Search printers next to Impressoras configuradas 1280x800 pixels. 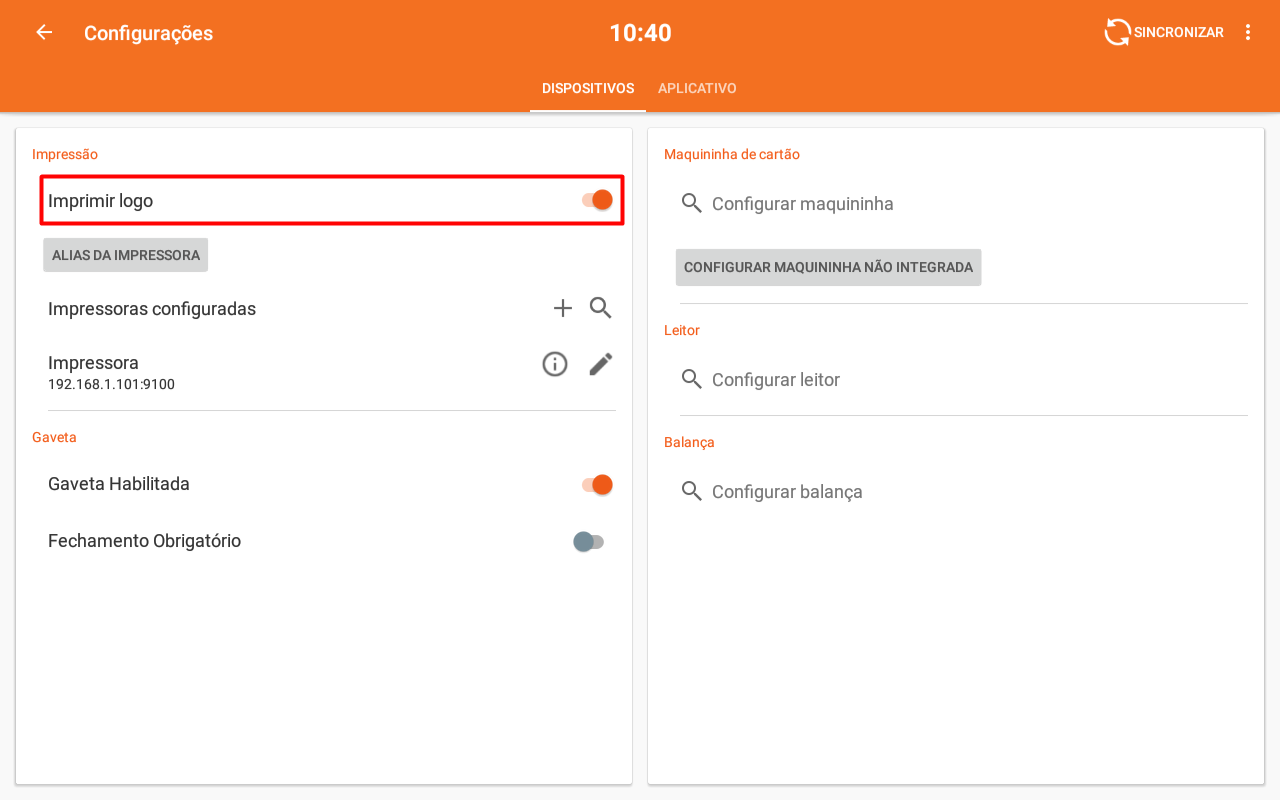click(x=601, y=308)
